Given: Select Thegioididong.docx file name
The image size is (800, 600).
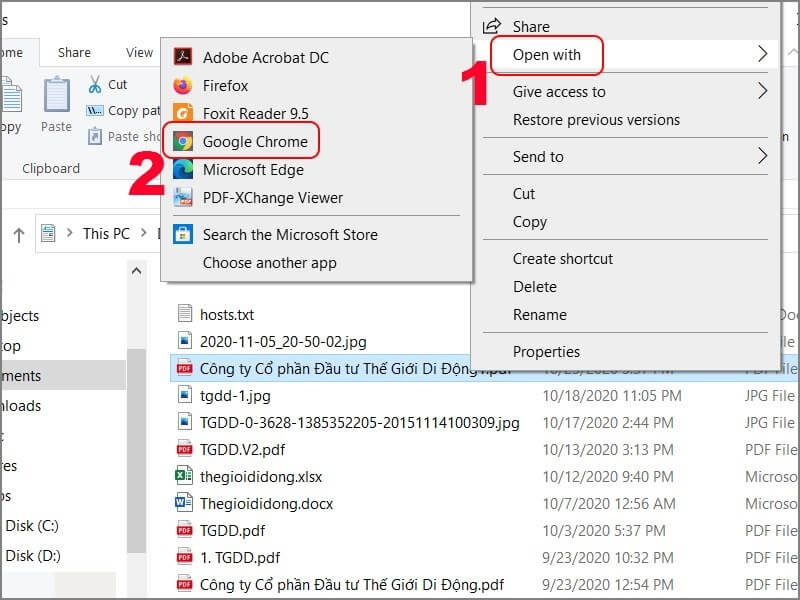Looking at the screenshot, I should (x=266, y=504).
